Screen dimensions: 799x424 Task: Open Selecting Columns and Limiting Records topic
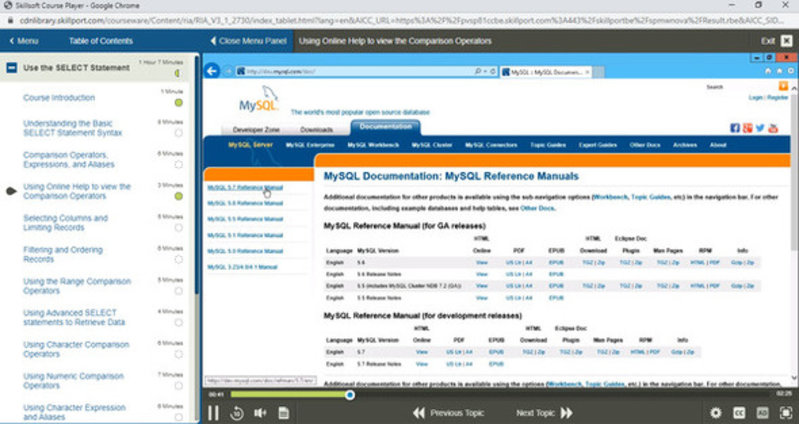coord(65,223)
